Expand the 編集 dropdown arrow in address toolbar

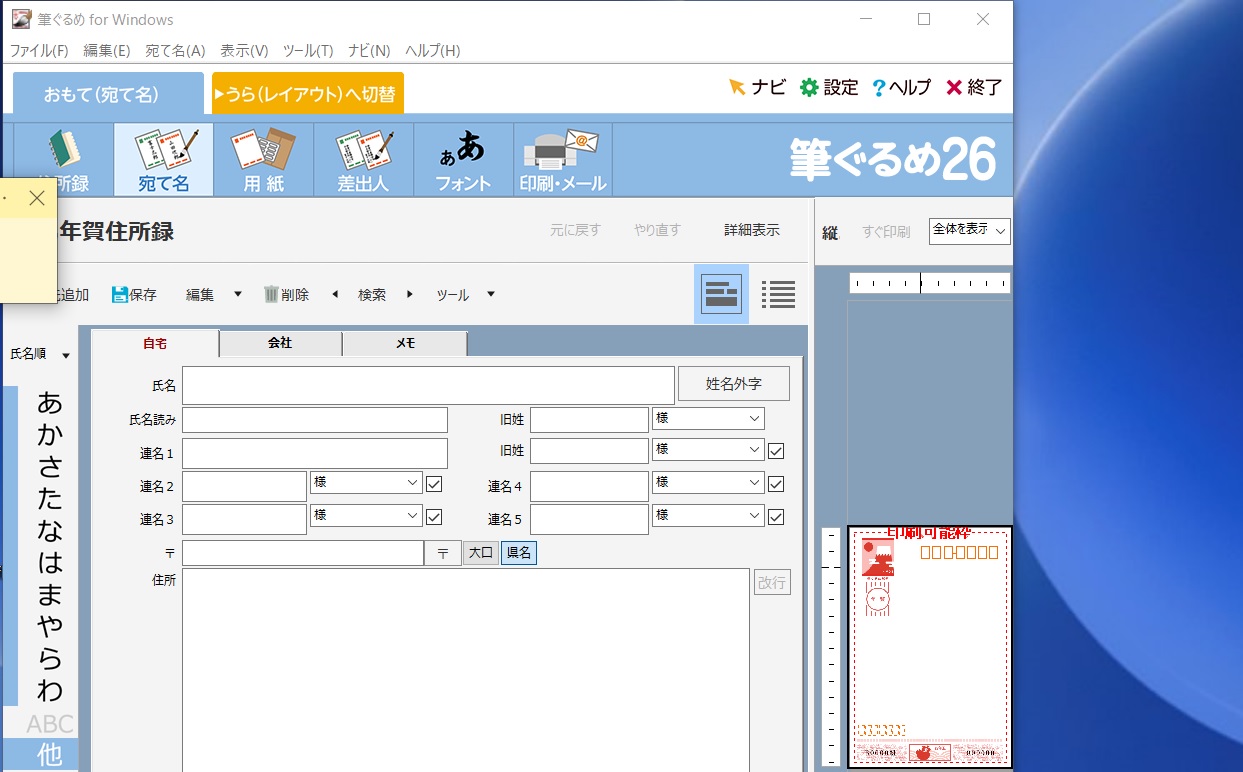pos(238,294)
